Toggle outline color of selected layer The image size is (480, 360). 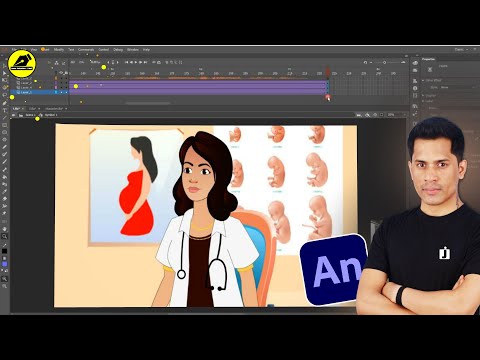pyautogui.click(x=56, y=92)
